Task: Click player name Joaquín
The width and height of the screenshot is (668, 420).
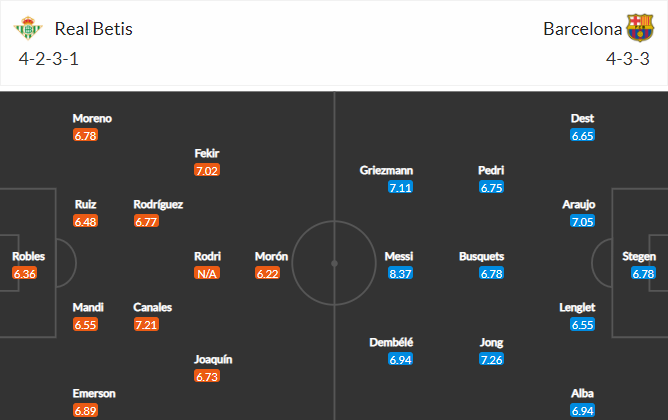Action: (x=213, y=360)
